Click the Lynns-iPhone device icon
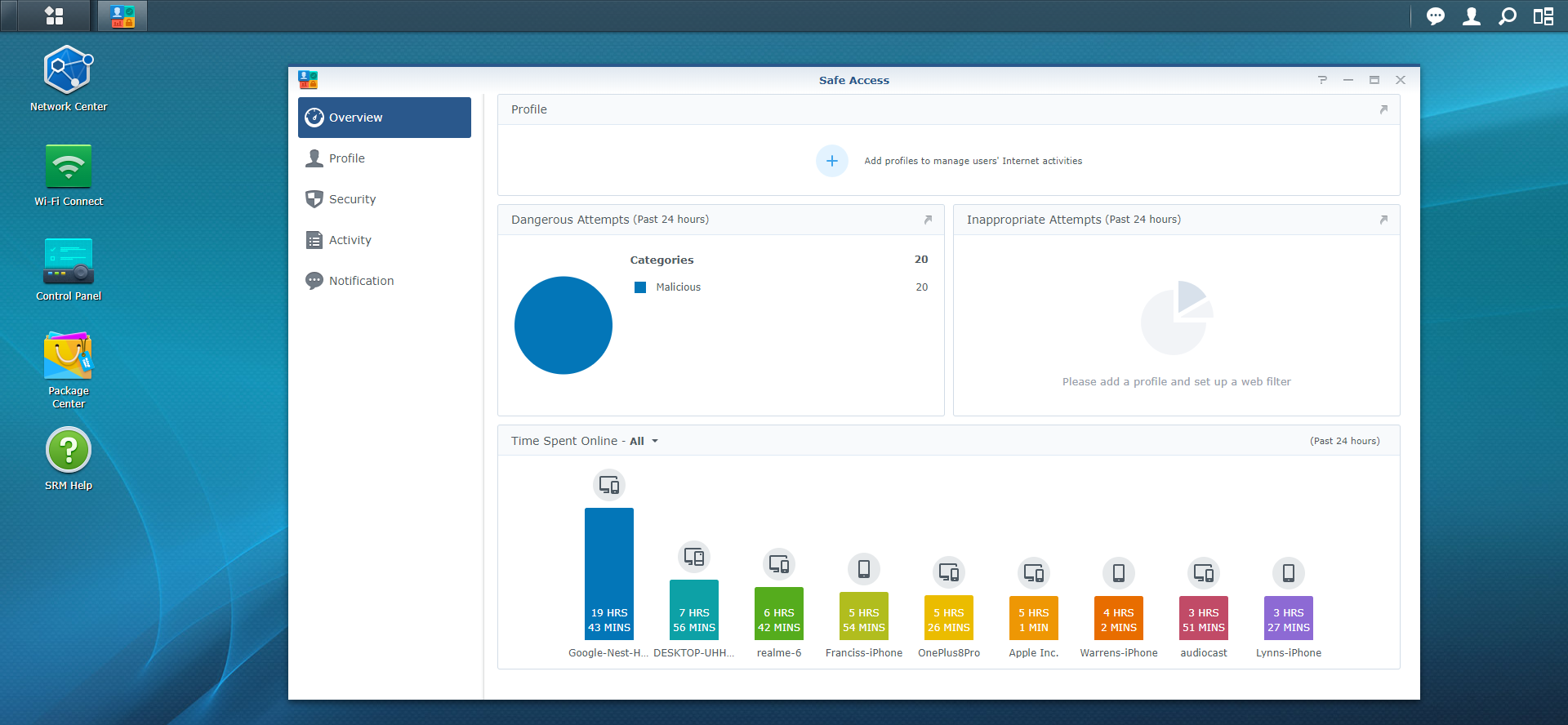Screen dimensions: 1568x725 [1289, 573]
